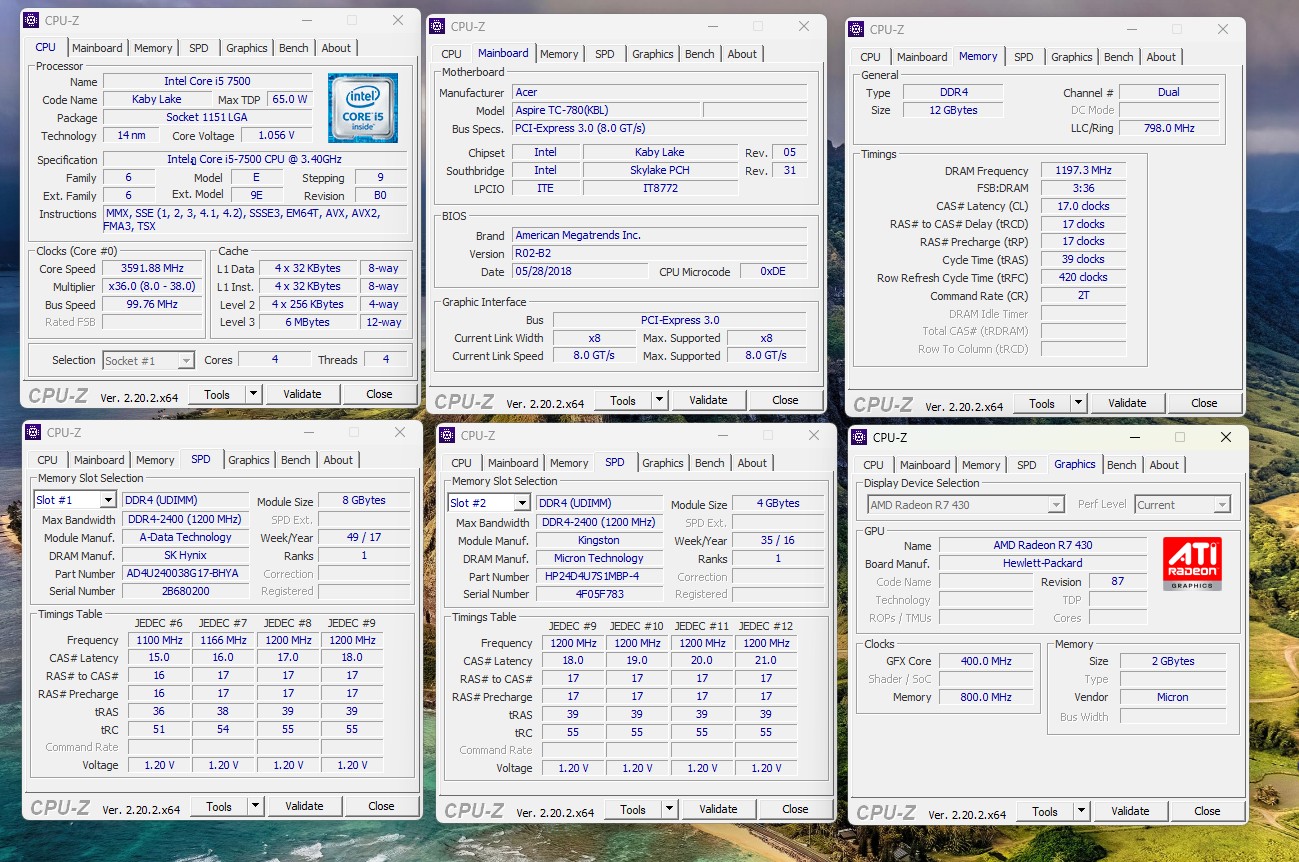Click the part number "AD4U240038G17-BHYA"
This screenshot has height=862, width=1299.
(186, 574)
